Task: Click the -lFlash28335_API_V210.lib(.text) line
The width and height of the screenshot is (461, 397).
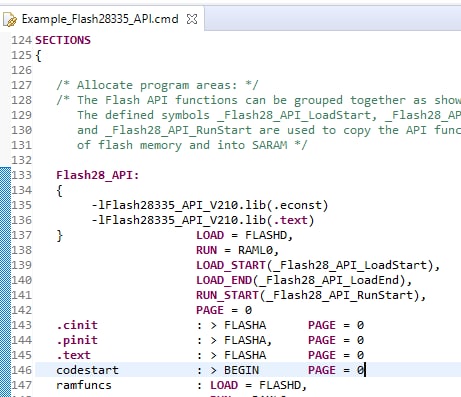Action: pos(203,220)
